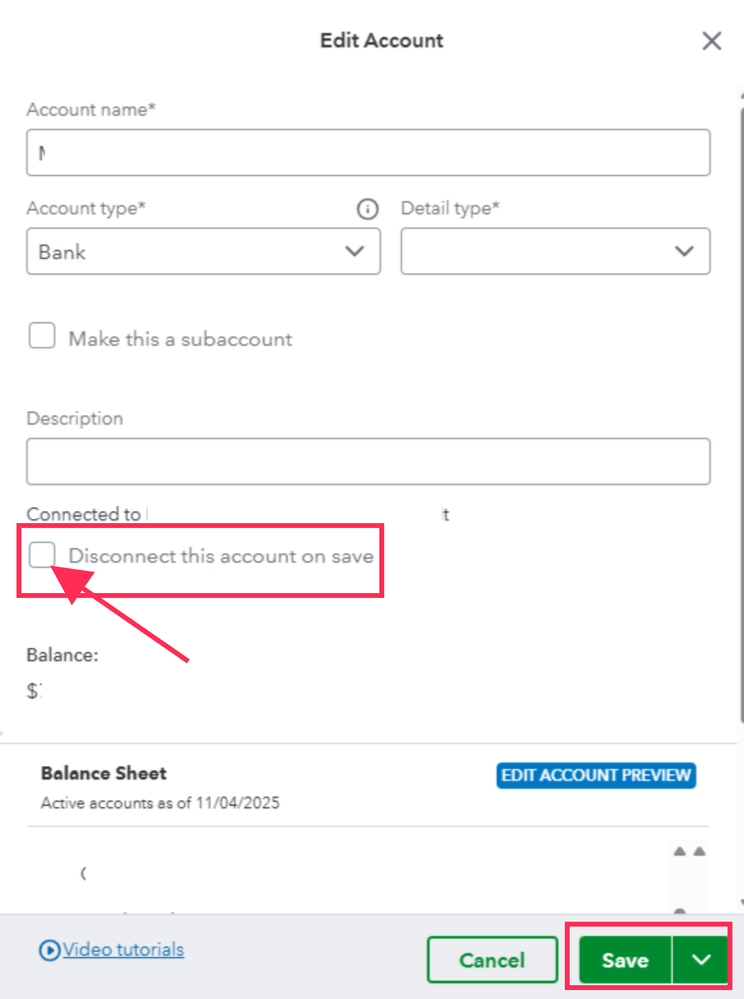The width and height of the screenshot is (744, 999).
Task: Click into the Account name field
Action: (368, 153)
